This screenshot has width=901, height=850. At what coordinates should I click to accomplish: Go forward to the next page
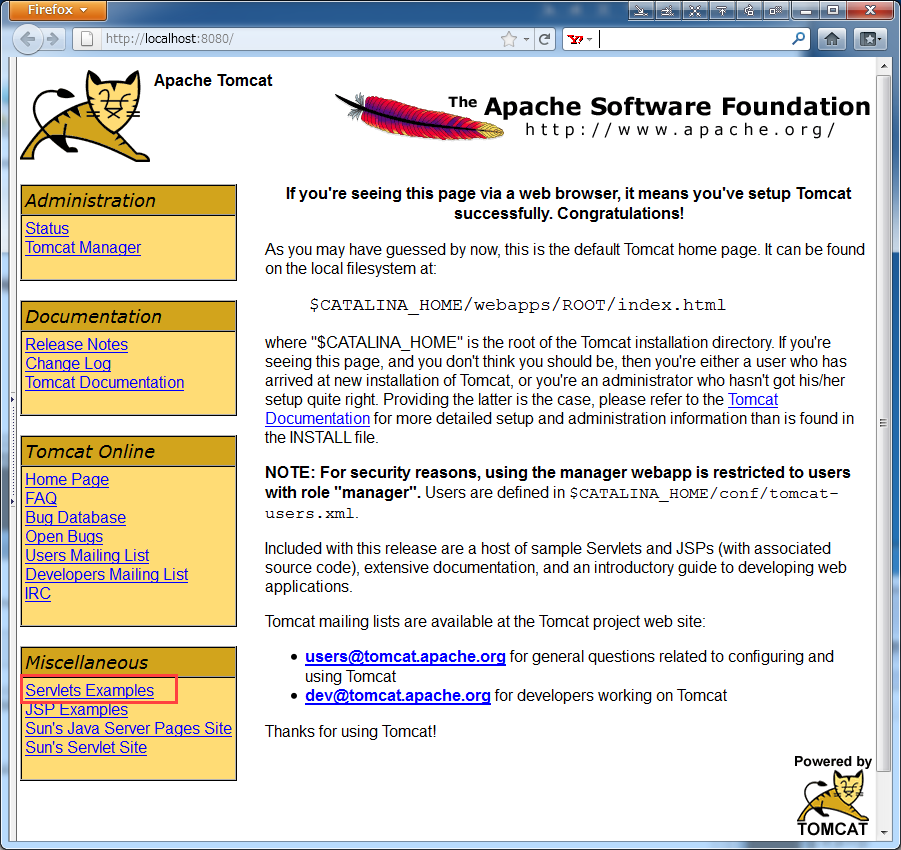[53, 39]
